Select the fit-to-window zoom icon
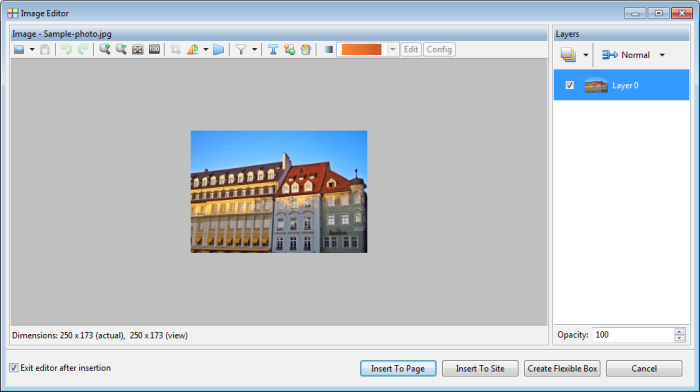 [x=138, y=50]
